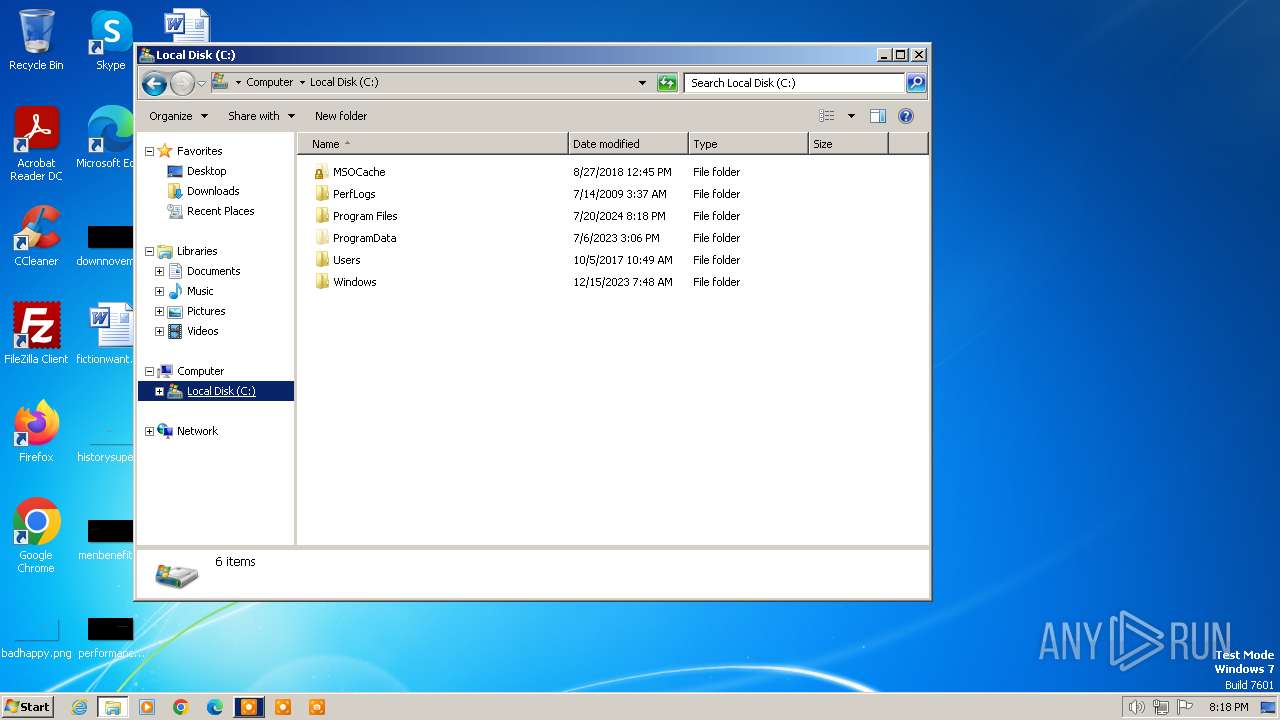Image resolution: width=1280 pixels, height=720 pixels.
Task: Open Desktop in Favorites
Action: pos(206,171)
